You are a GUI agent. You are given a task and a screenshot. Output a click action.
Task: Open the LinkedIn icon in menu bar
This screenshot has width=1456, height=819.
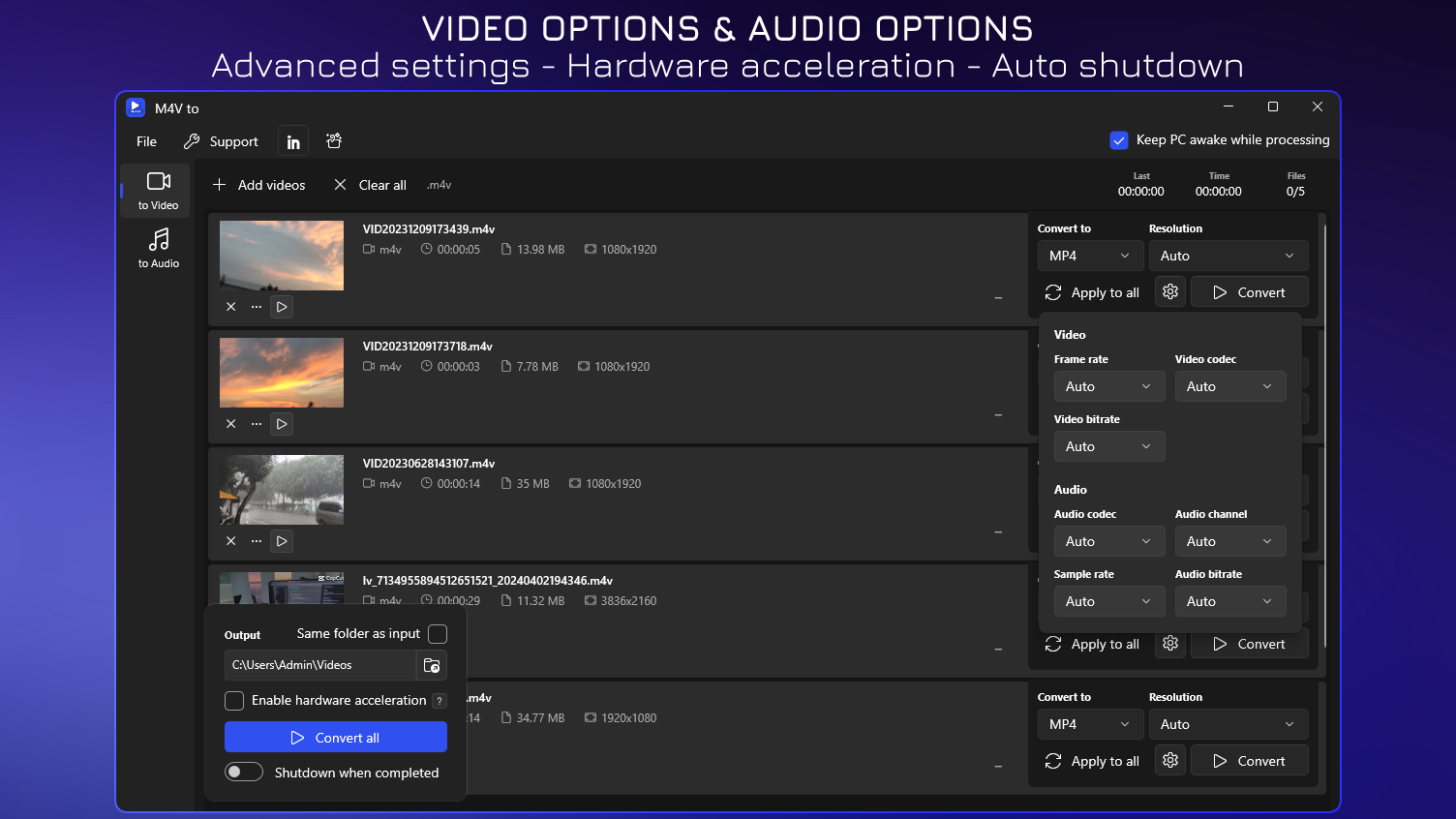[293, 141]
